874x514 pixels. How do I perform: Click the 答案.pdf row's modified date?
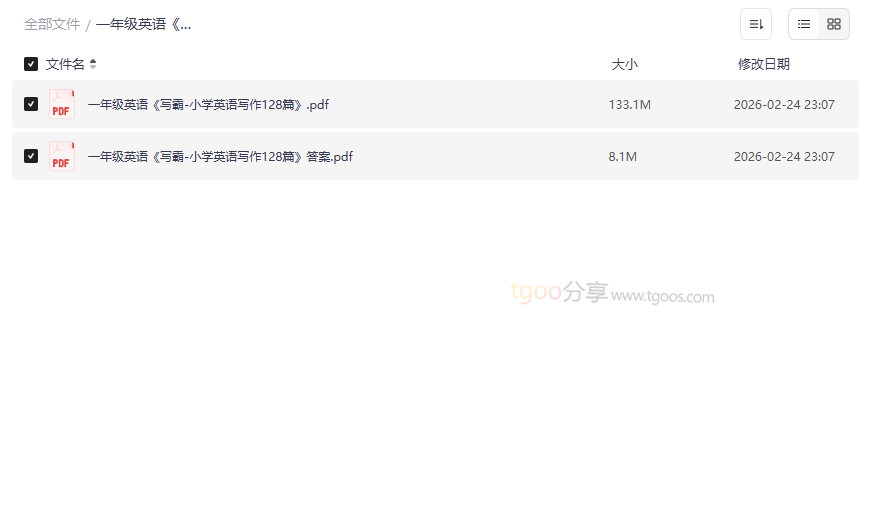(x=784, y=157)
